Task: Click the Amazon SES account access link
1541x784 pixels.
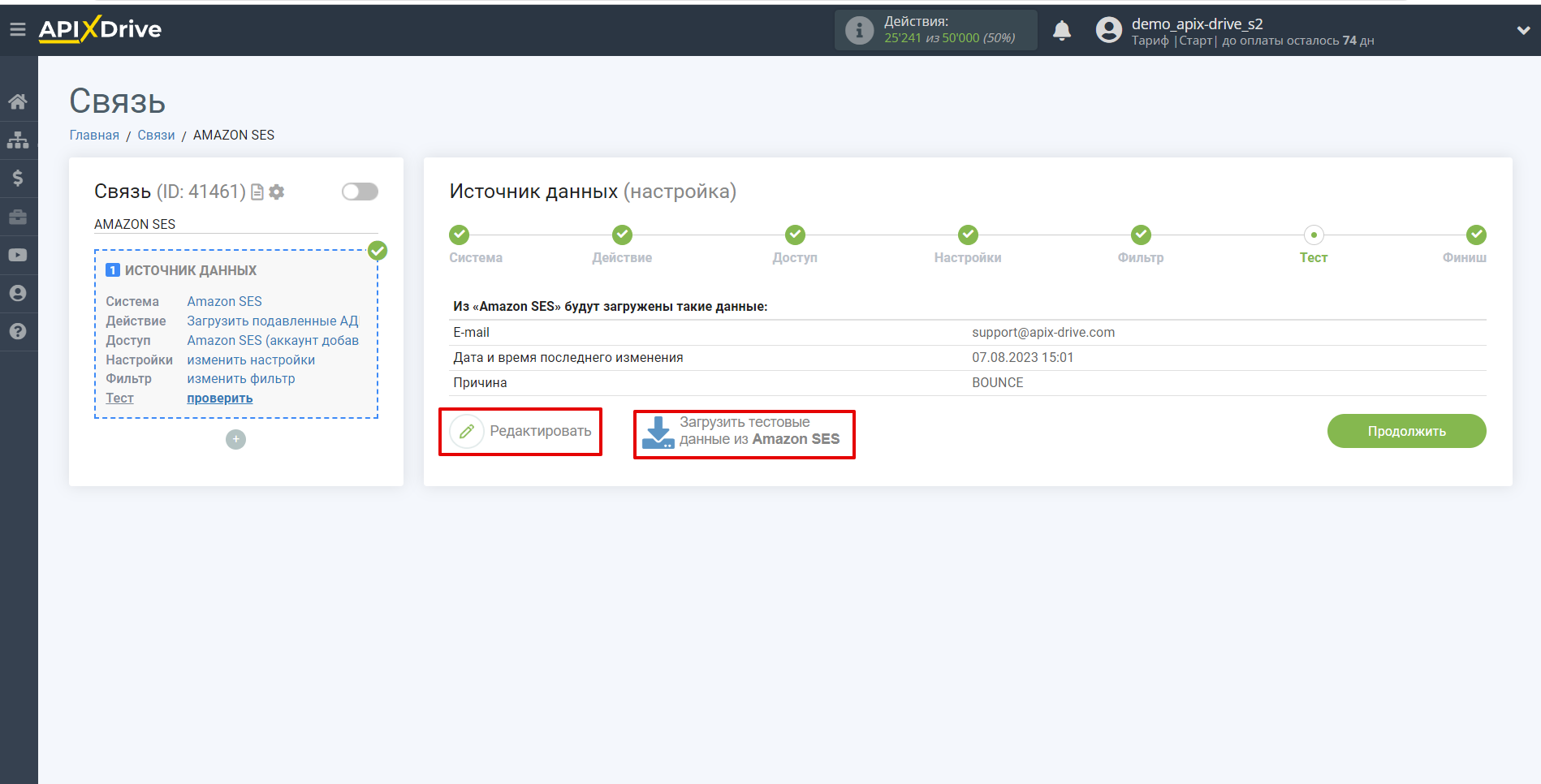Action: tap(273, 340)
